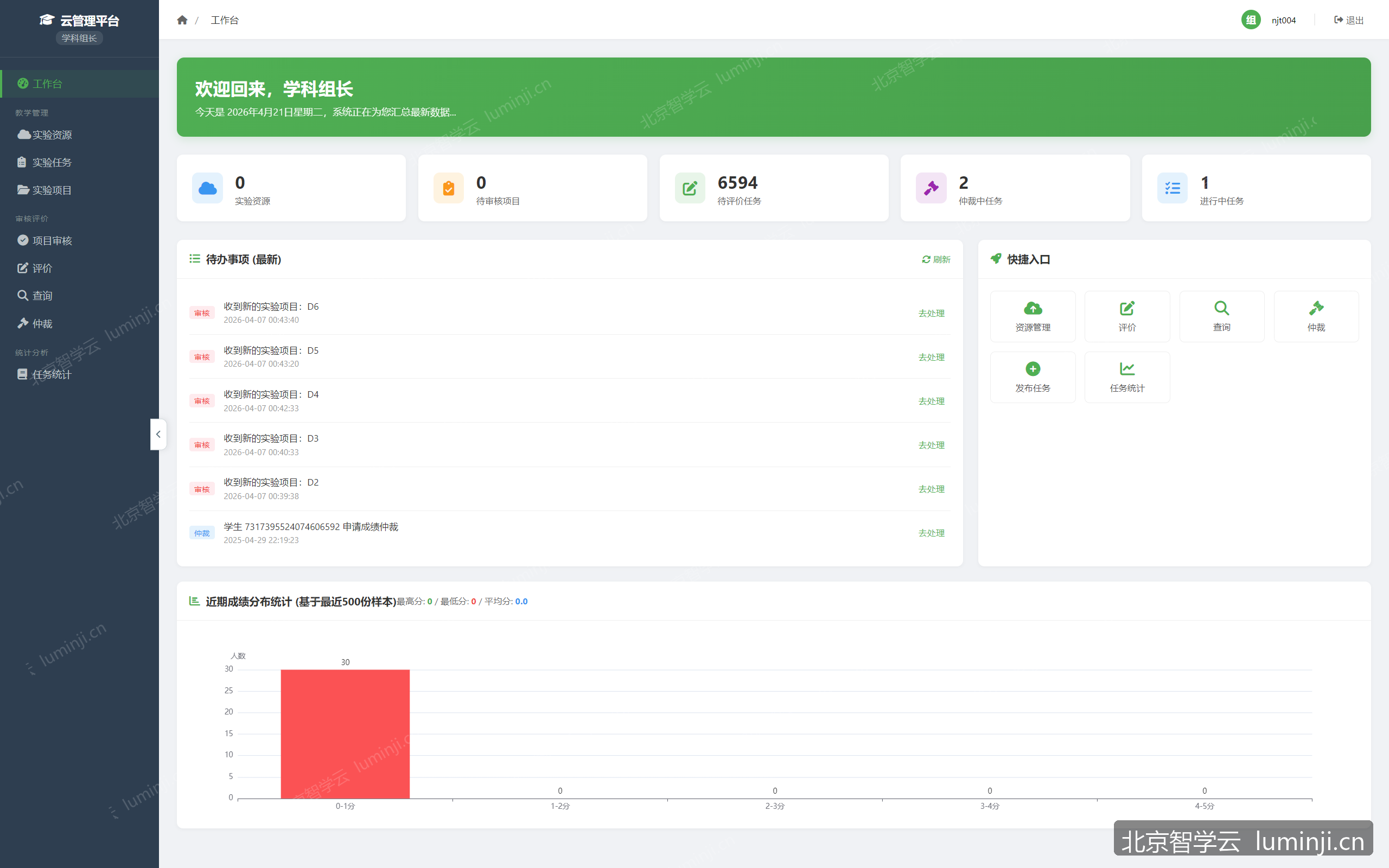Click the purple gavel 仲裁中任务 icon
This screenshot has width=1389, height=868.
(x=931, y=188)
